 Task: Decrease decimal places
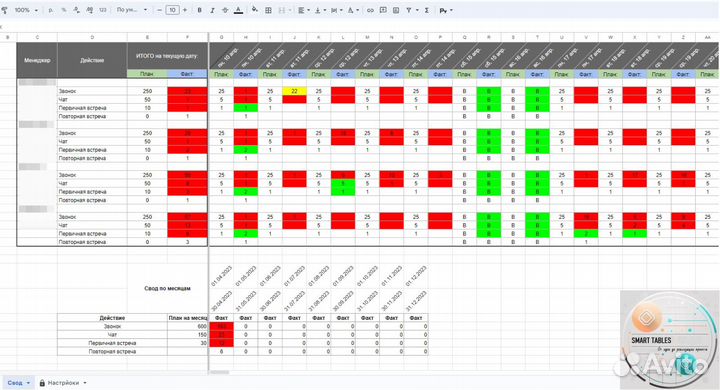76,10
